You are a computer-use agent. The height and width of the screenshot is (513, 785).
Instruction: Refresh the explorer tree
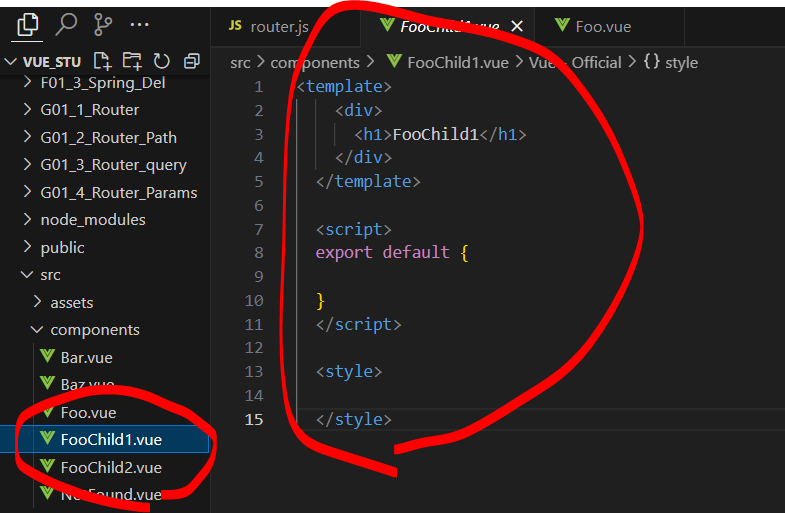click(162, 61)
